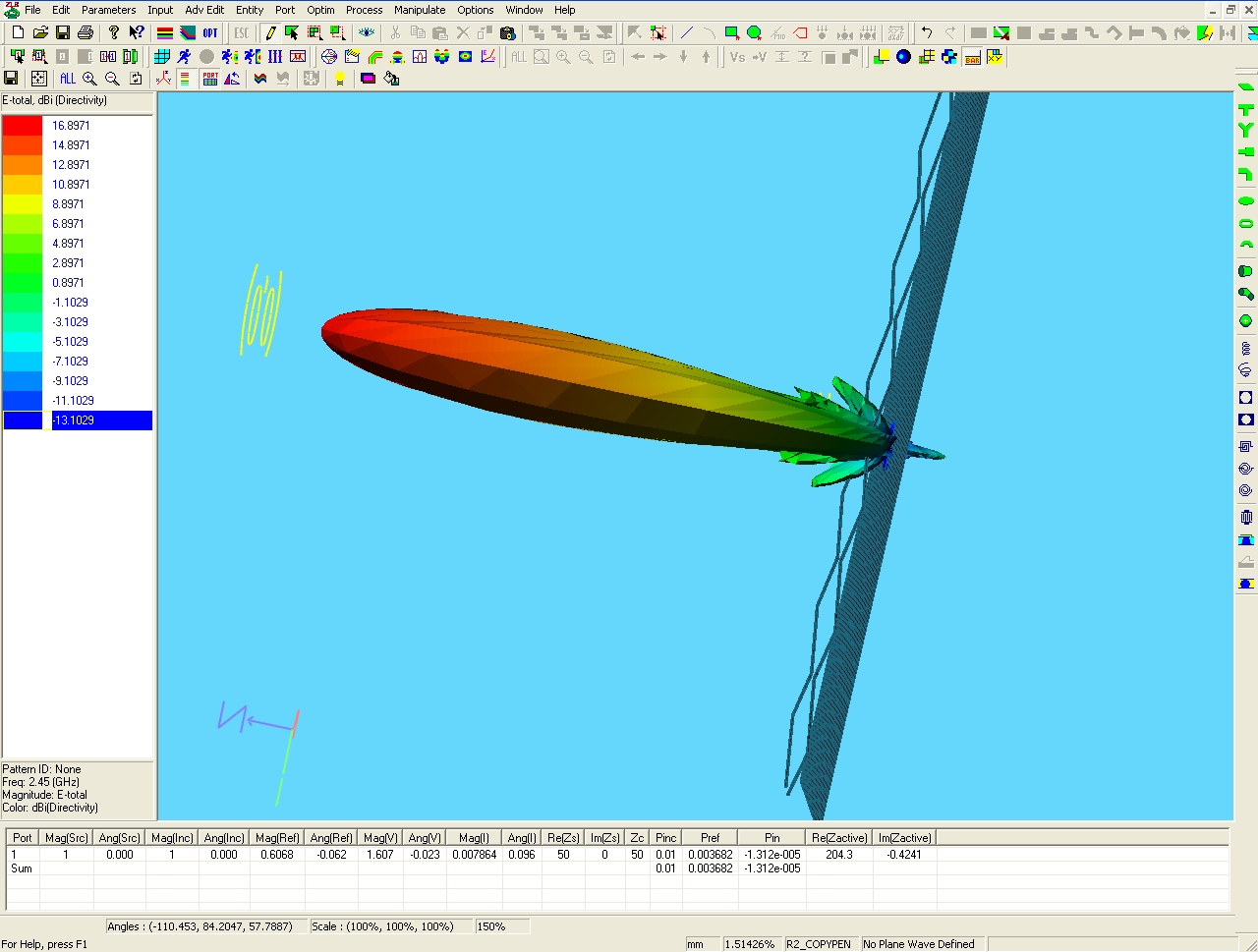The width and height of the screenshot is (1258, 952).
Task: Click the eye view icon
Action: (367, 33)
